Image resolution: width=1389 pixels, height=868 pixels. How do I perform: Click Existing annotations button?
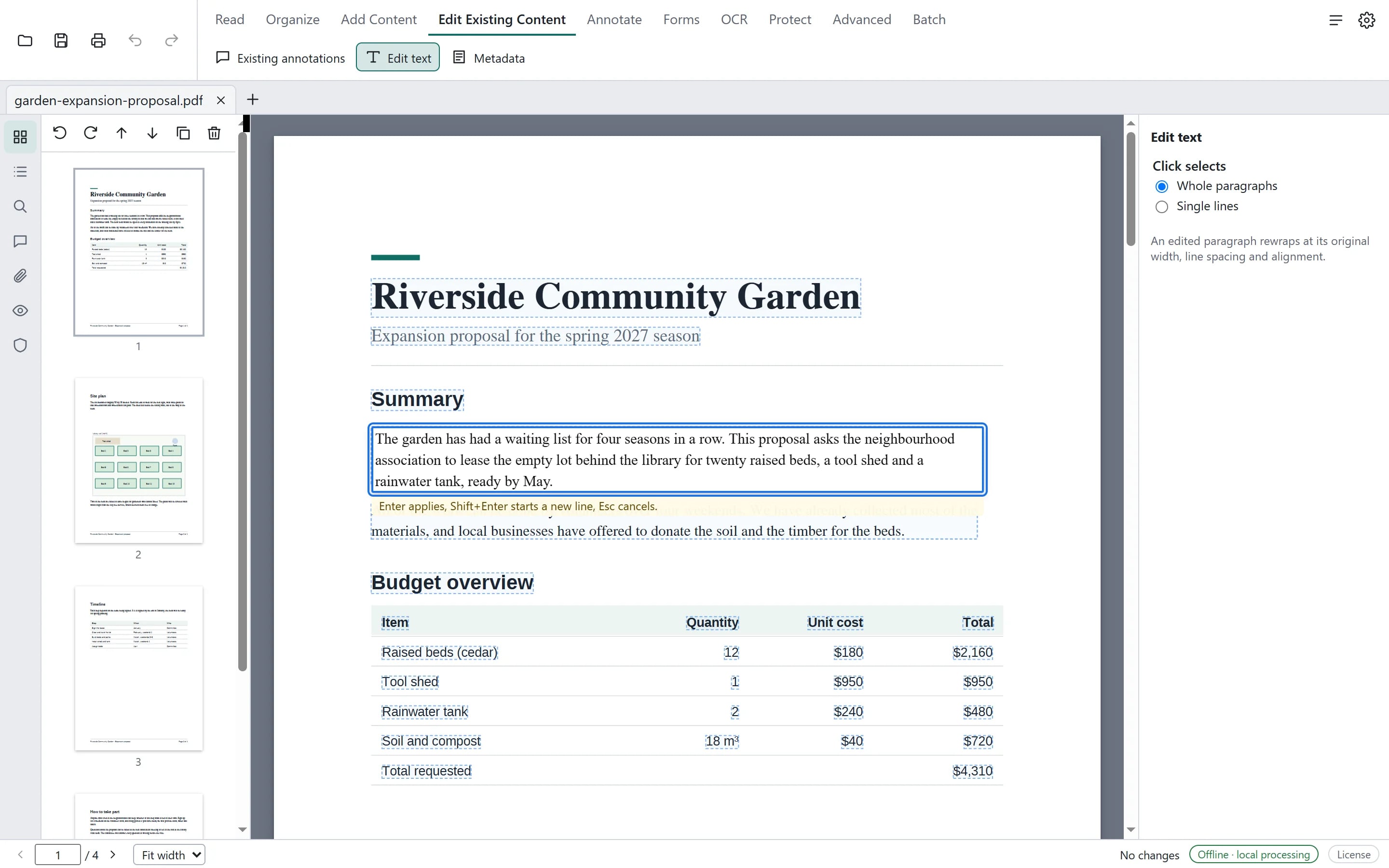pos(280,58)
